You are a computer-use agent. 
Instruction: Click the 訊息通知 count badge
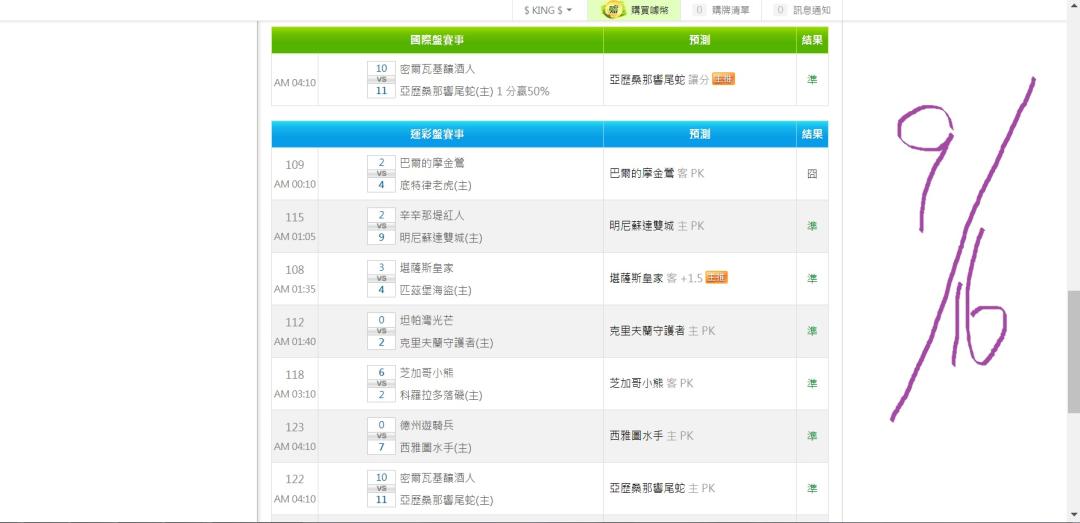coord(780,10)
